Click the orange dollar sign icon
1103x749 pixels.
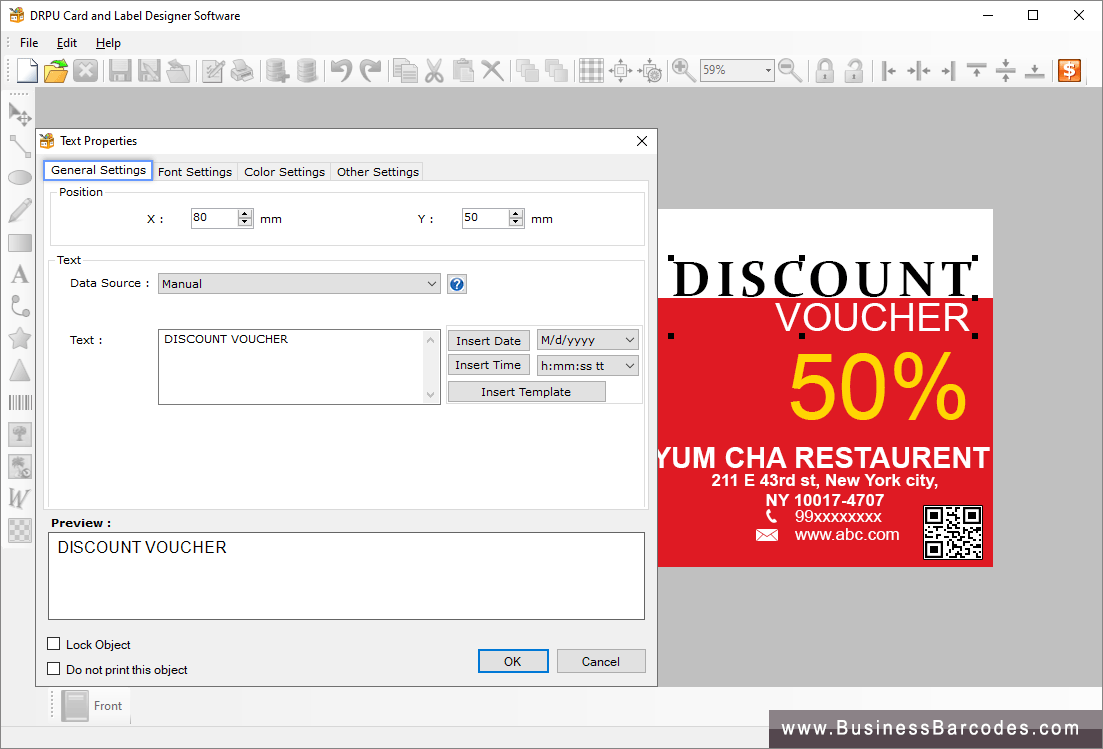coord(1069,70)
